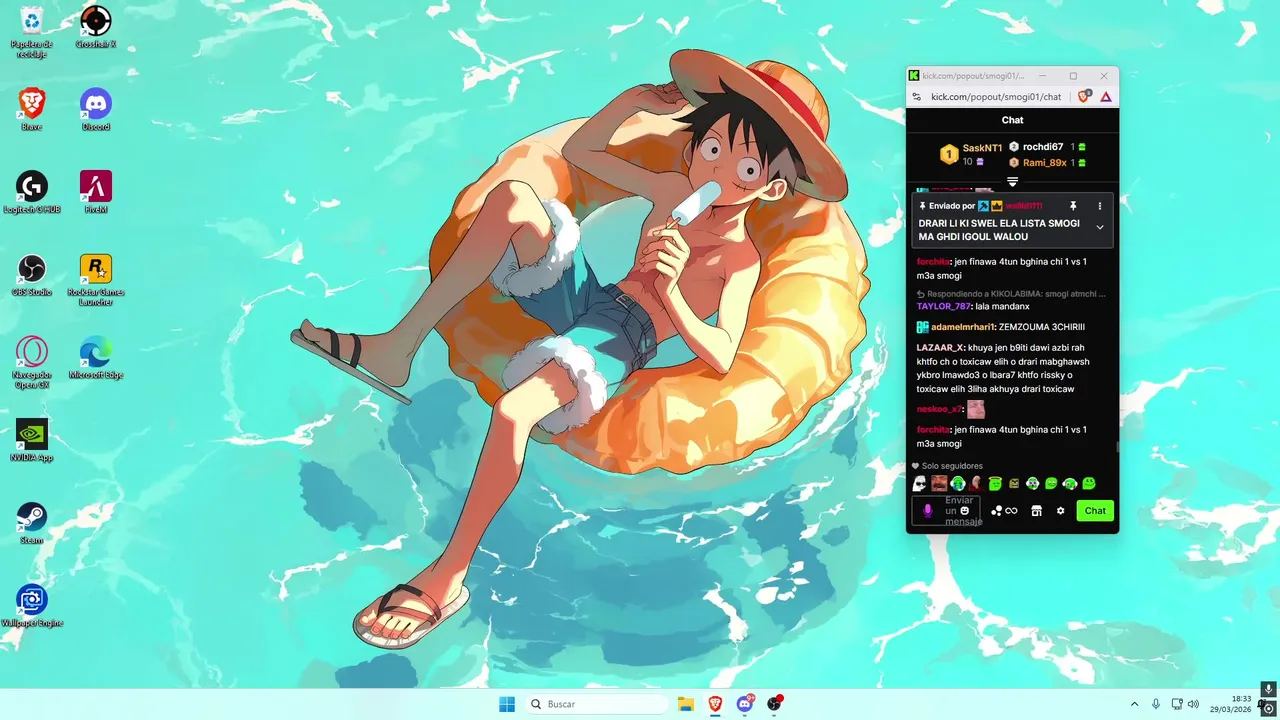1280x720 pixels.
Task: Select the Steam desktop shortcut
Action: point(31,524)
